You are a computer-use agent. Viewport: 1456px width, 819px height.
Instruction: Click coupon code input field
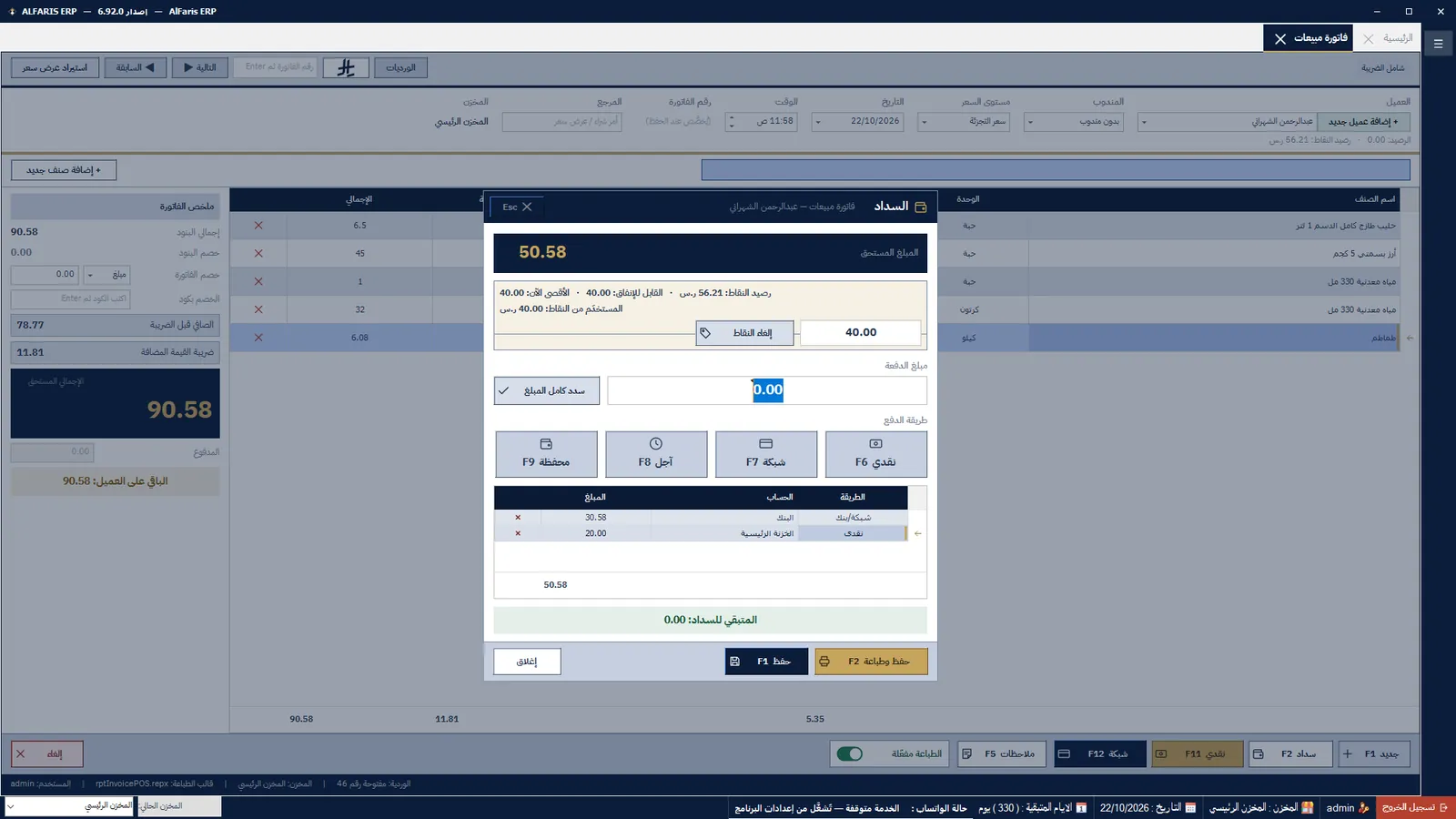pos(70,298)
